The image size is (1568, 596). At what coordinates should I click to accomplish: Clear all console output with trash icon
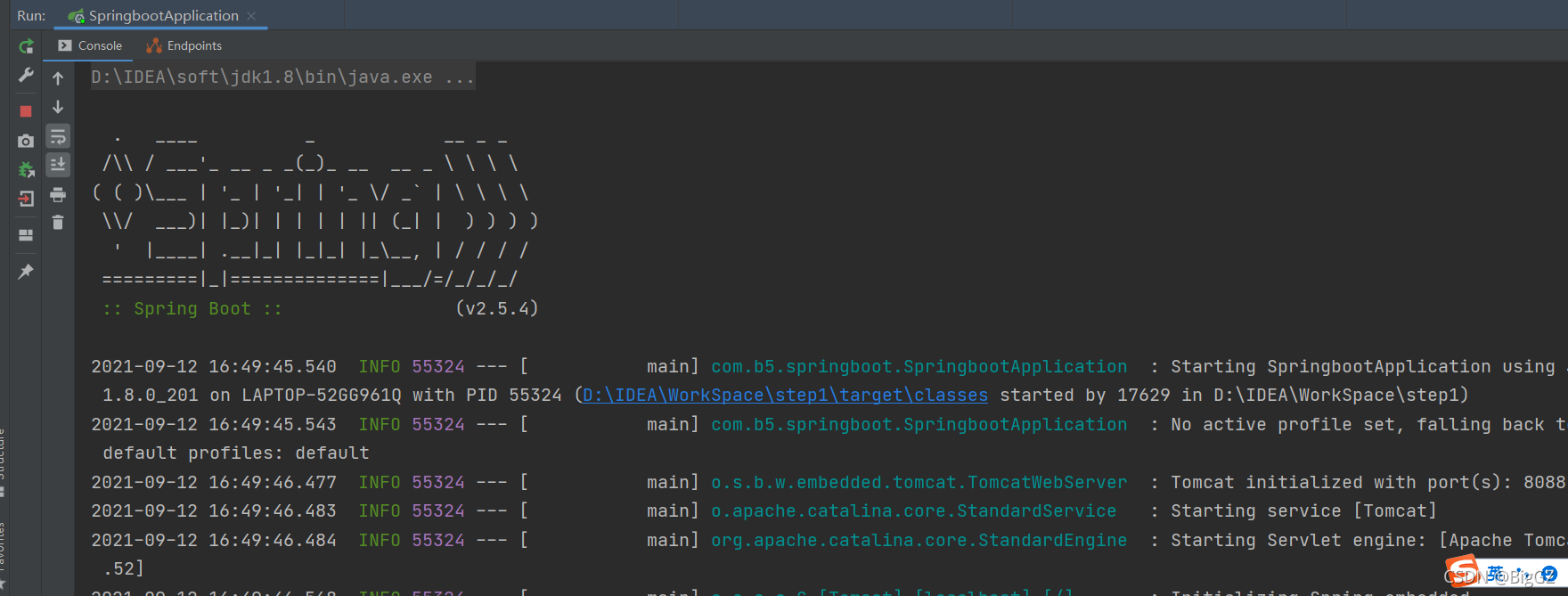58,223
